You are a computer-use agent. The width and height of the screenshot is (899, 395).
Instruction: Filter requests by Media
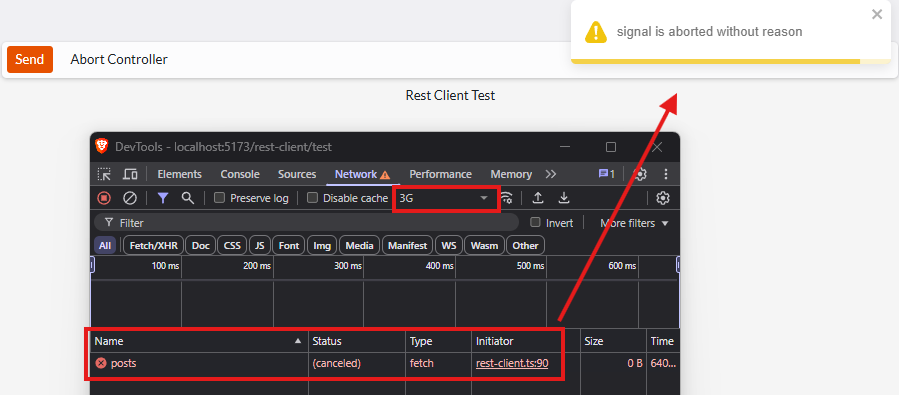[x=359, y=246]
